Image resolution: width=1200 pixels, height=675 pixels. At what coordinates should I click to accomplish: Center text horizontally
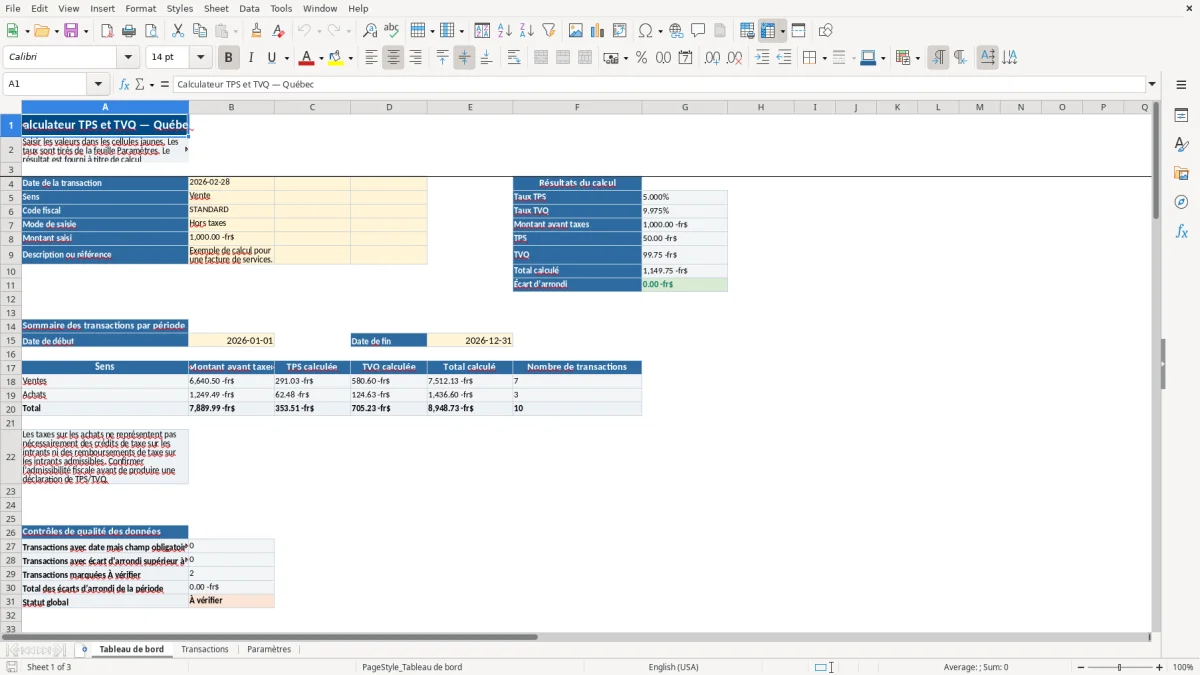click(x=393, y=58)
